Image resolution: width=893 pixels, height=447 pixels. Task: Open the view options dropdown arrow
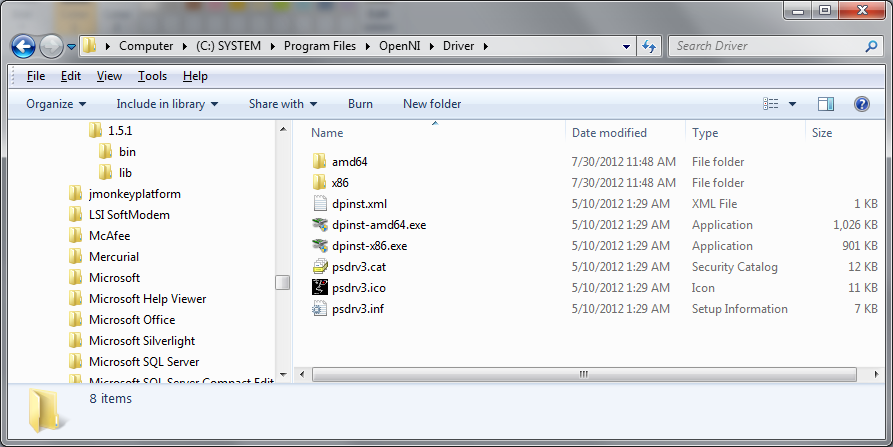(x=792, y=104)
